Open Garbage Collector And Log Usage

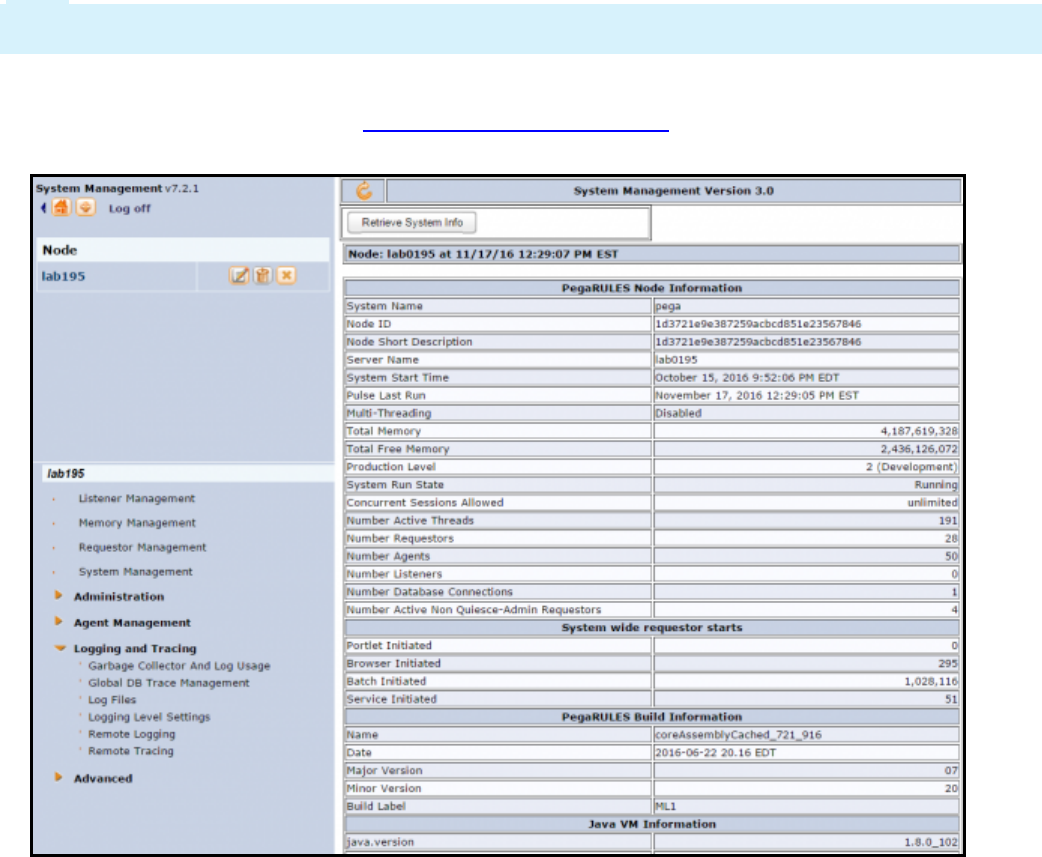point(179,666)
